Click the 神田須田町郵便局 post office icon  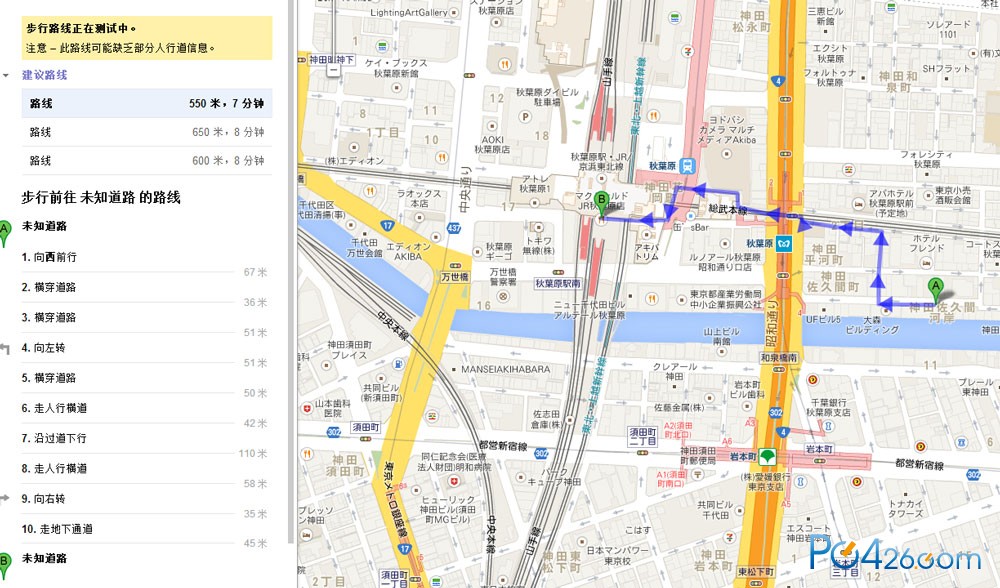pos(698,474)
